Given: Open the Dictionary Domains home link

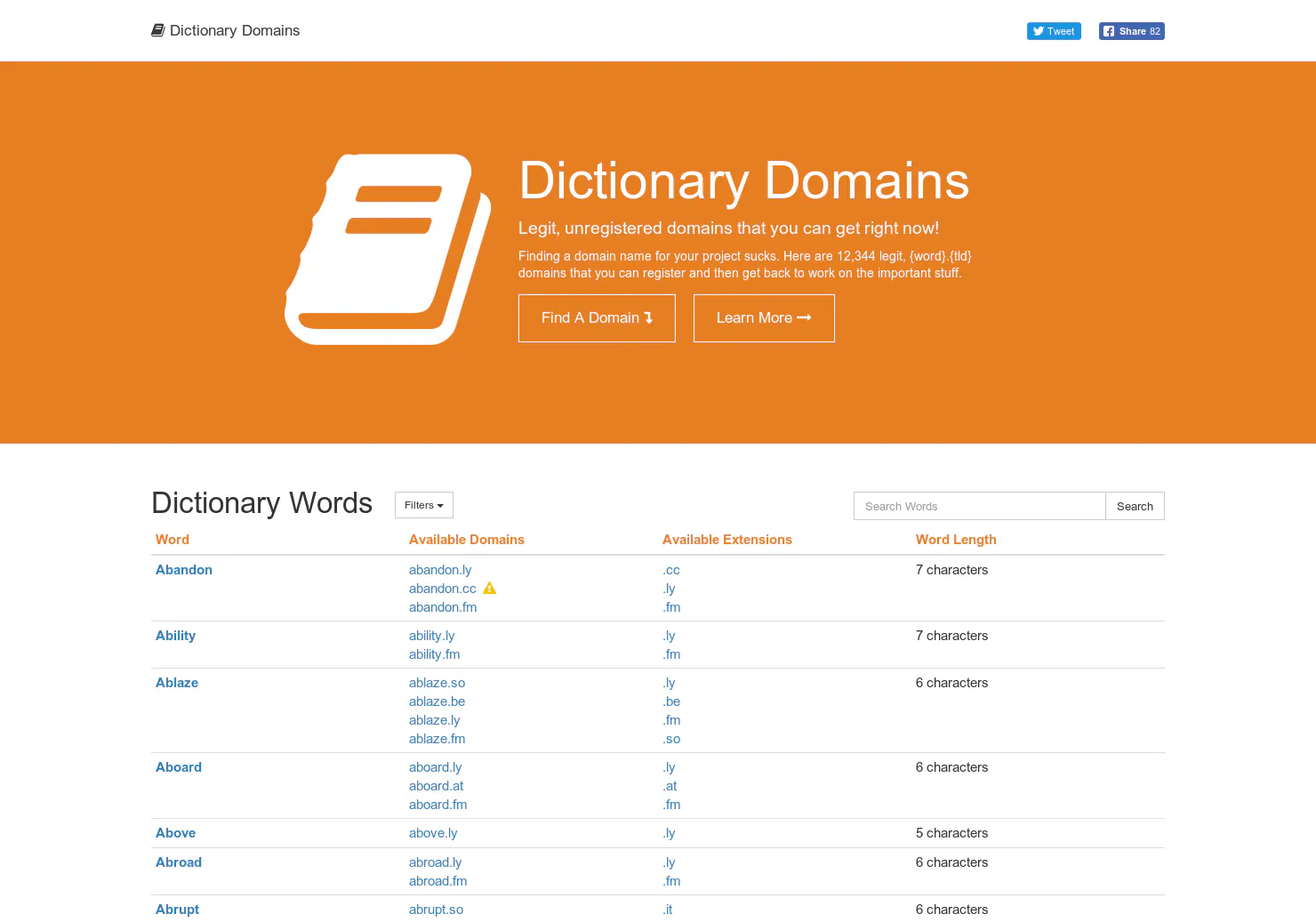Looking at the screenshot, I should (x=226, y=30).
